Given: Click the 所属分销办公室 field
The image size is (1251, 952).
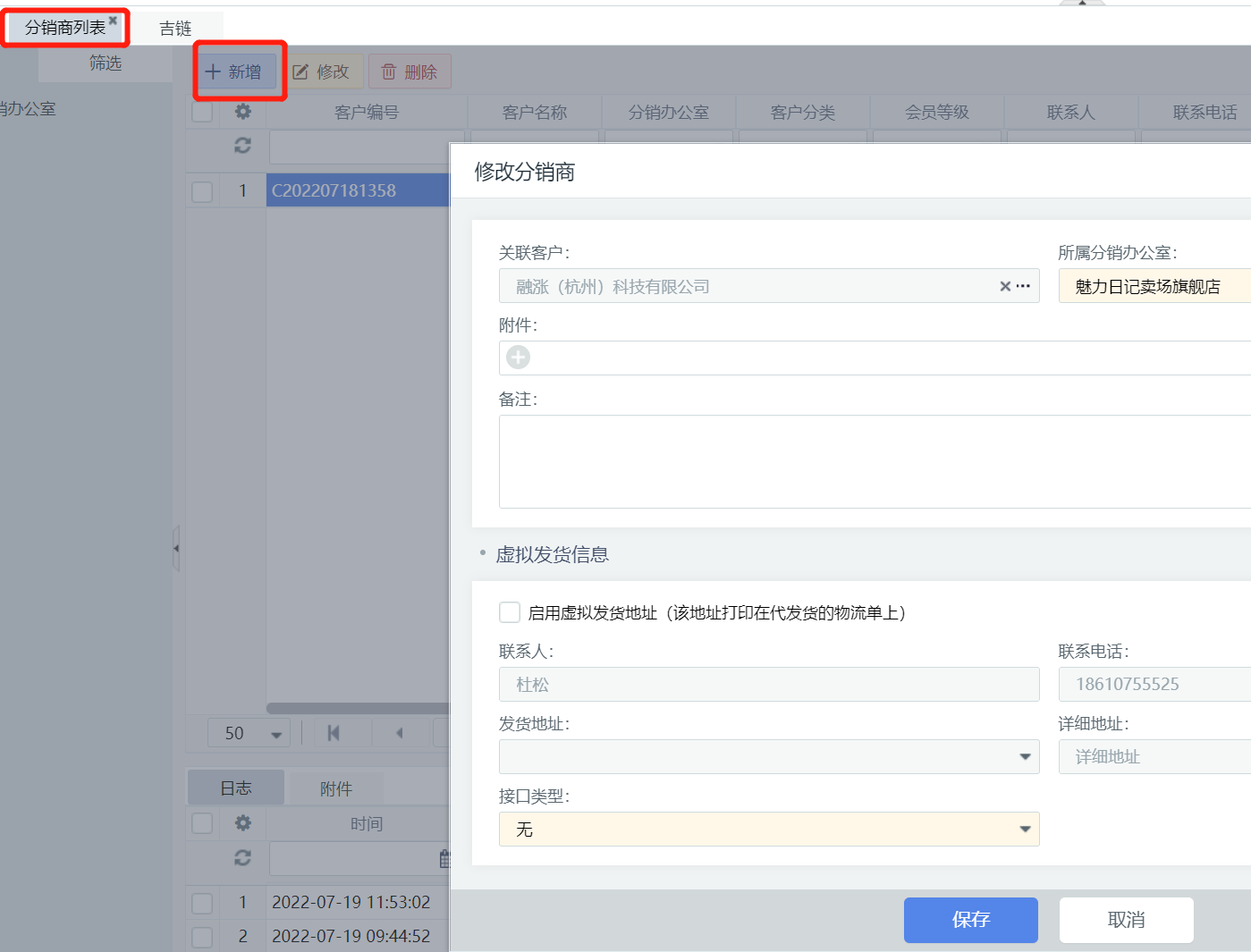Looking at the screenshot, I should click(x=1154, y=286).
